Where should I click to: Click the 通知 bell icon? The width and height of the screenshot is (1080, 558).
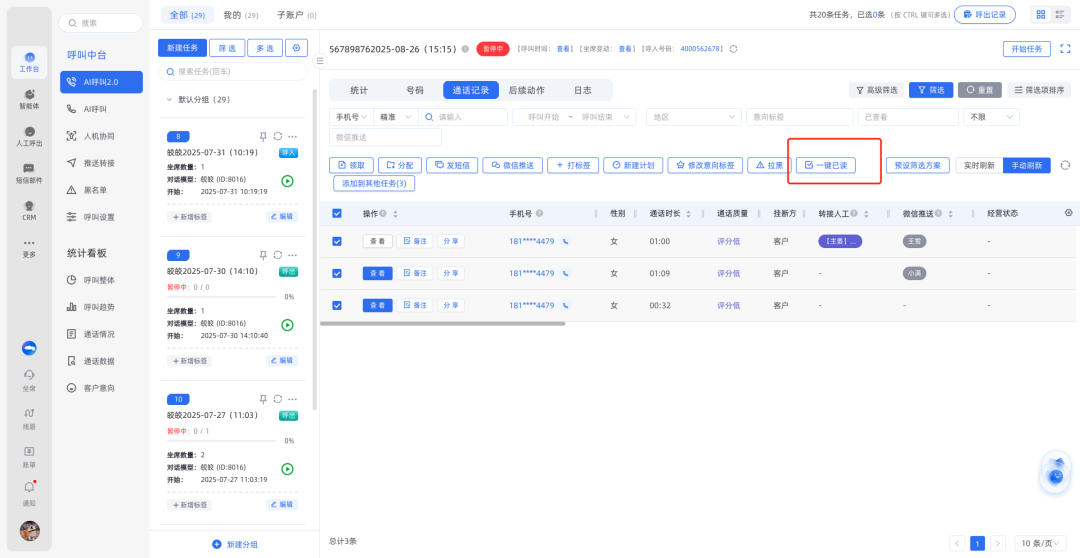point(29,489)
